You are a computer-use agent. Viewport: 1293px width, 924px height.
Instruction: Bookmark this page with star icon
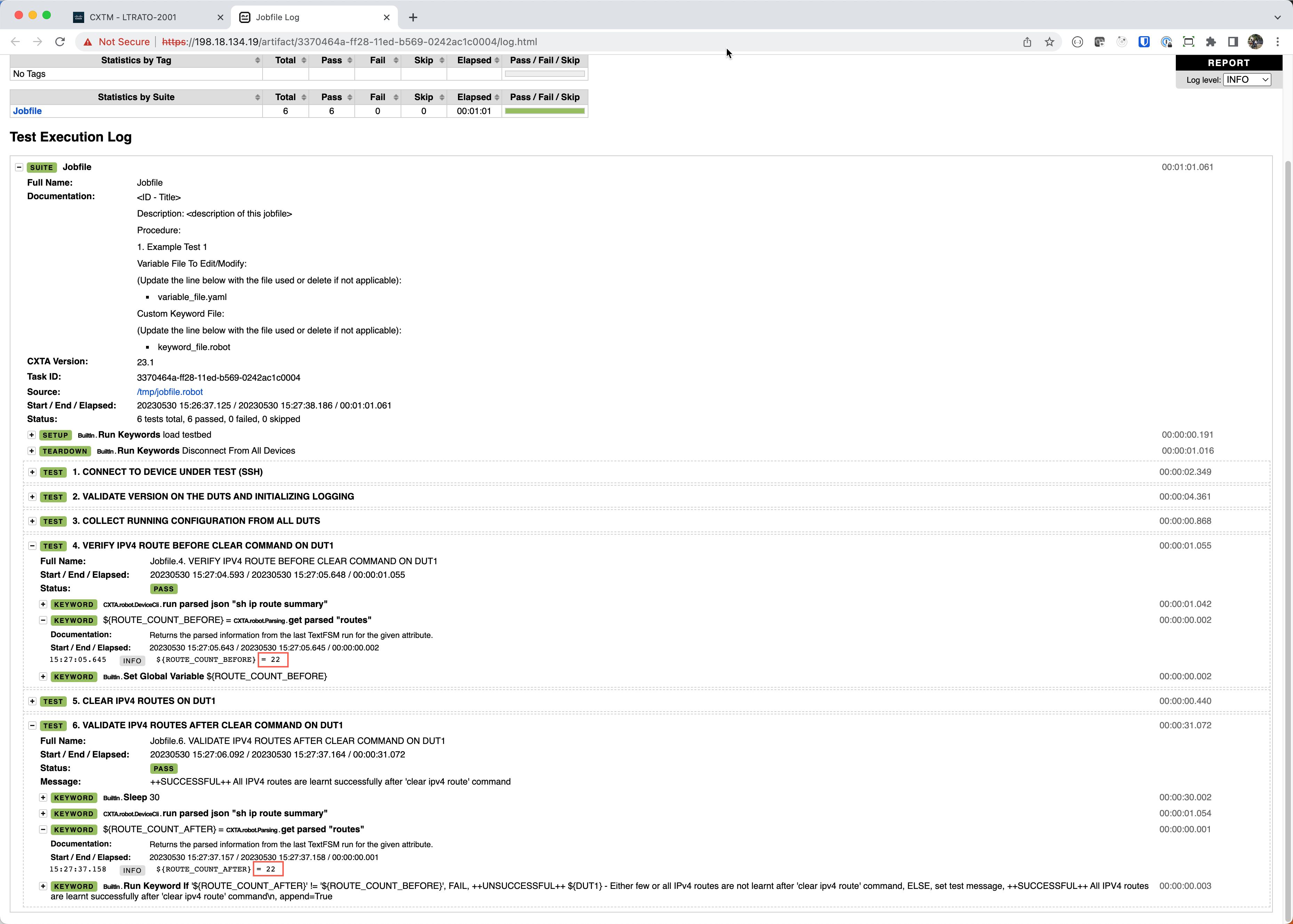point(1050,41)
